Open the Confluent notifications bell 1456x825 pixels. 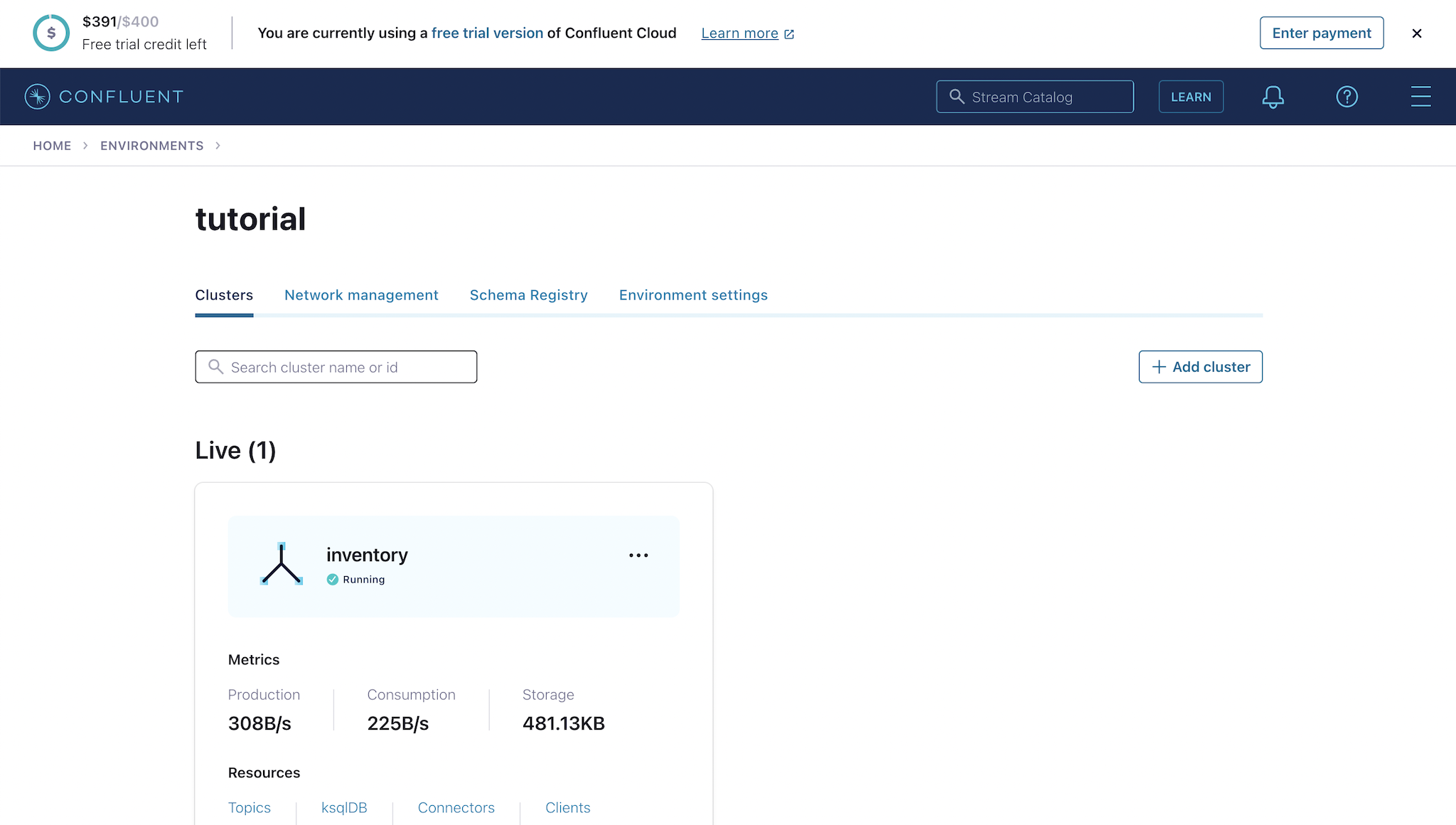click(1273, 97)
